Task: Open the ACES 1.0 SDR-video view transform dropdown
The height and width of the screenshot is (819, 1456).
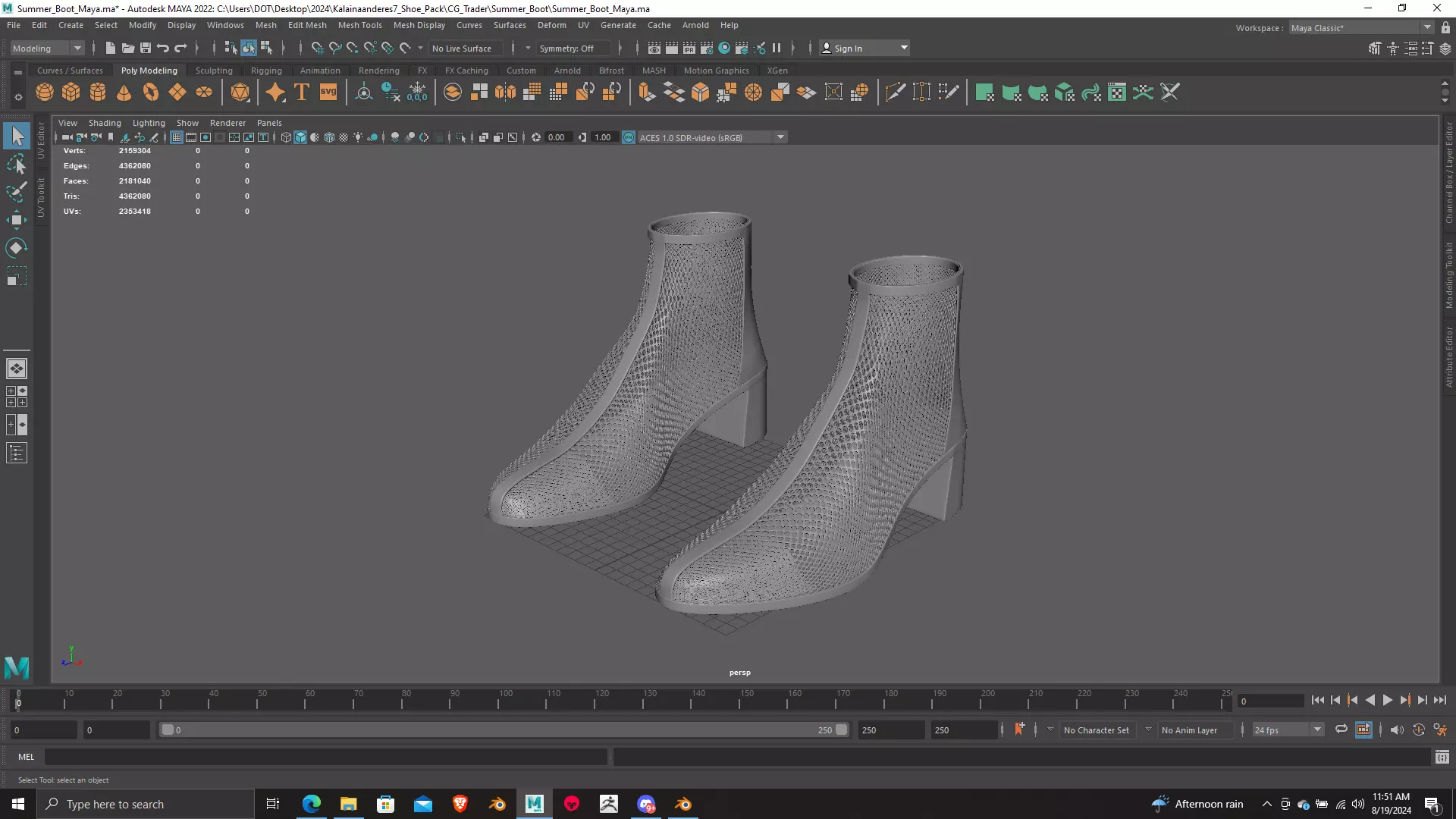Action: point(780,137)
